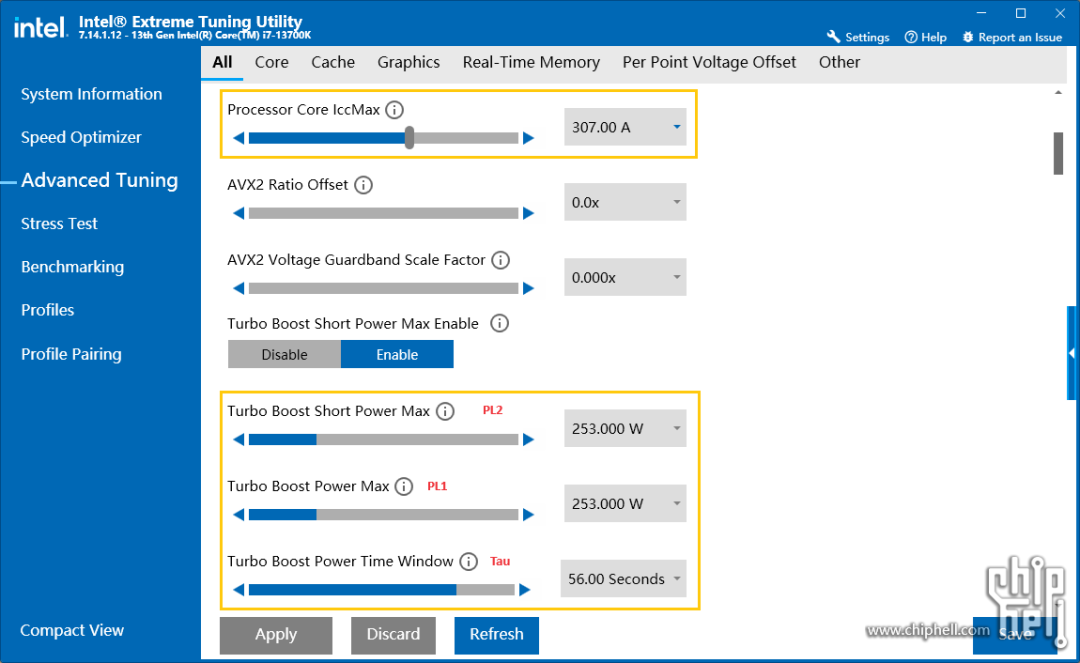Decrease AVX2 Voltage Guardband Scale Factor arrow

click(238, 288)
